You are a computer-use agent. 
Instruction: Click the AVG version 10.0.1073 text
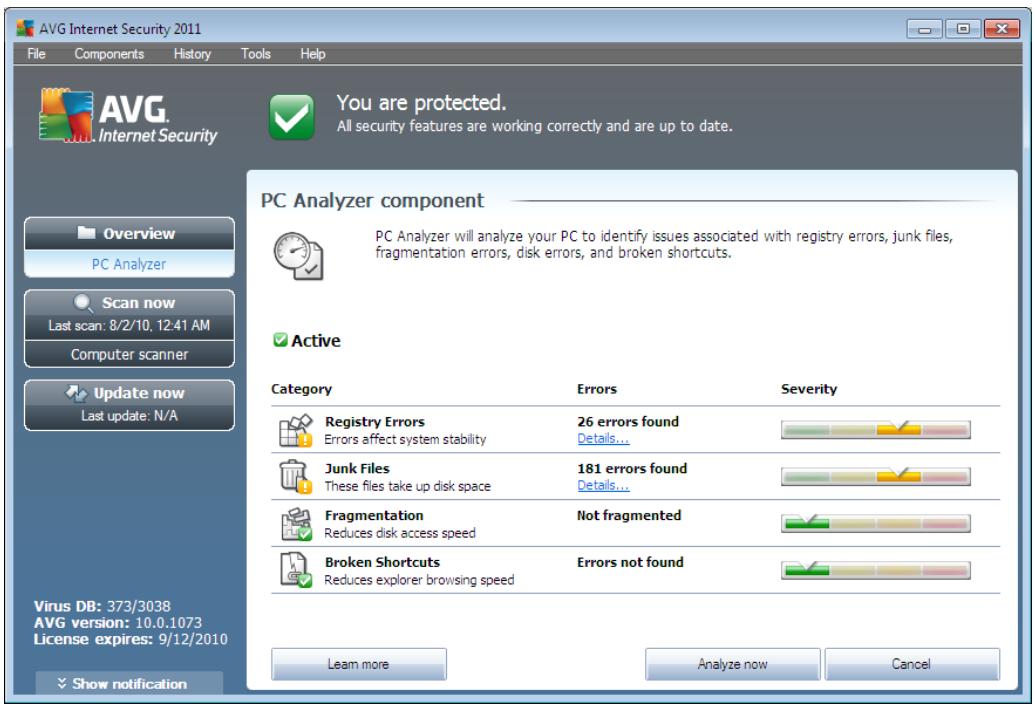[118, 623]
